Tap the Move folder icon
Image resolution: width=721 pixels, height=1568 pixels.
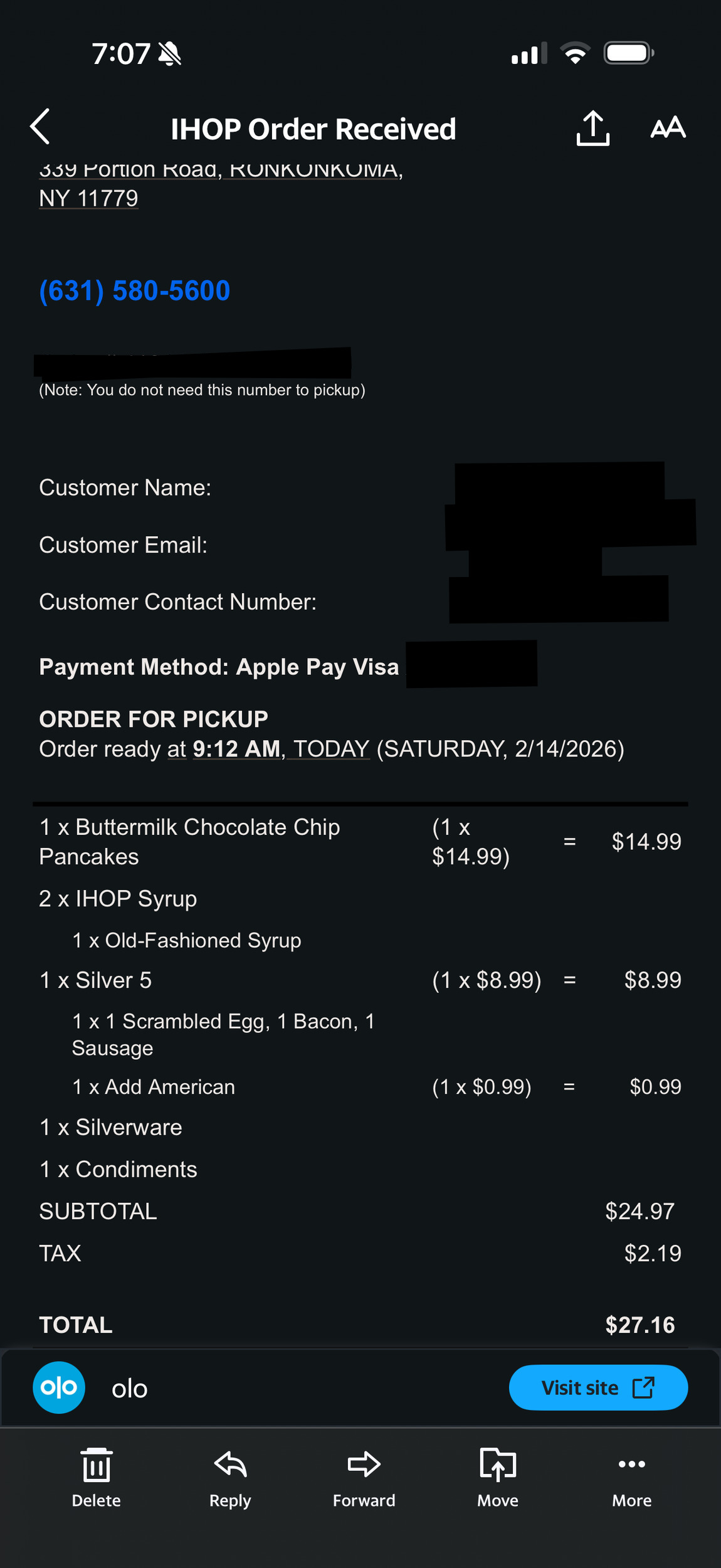click(498, 1465)
